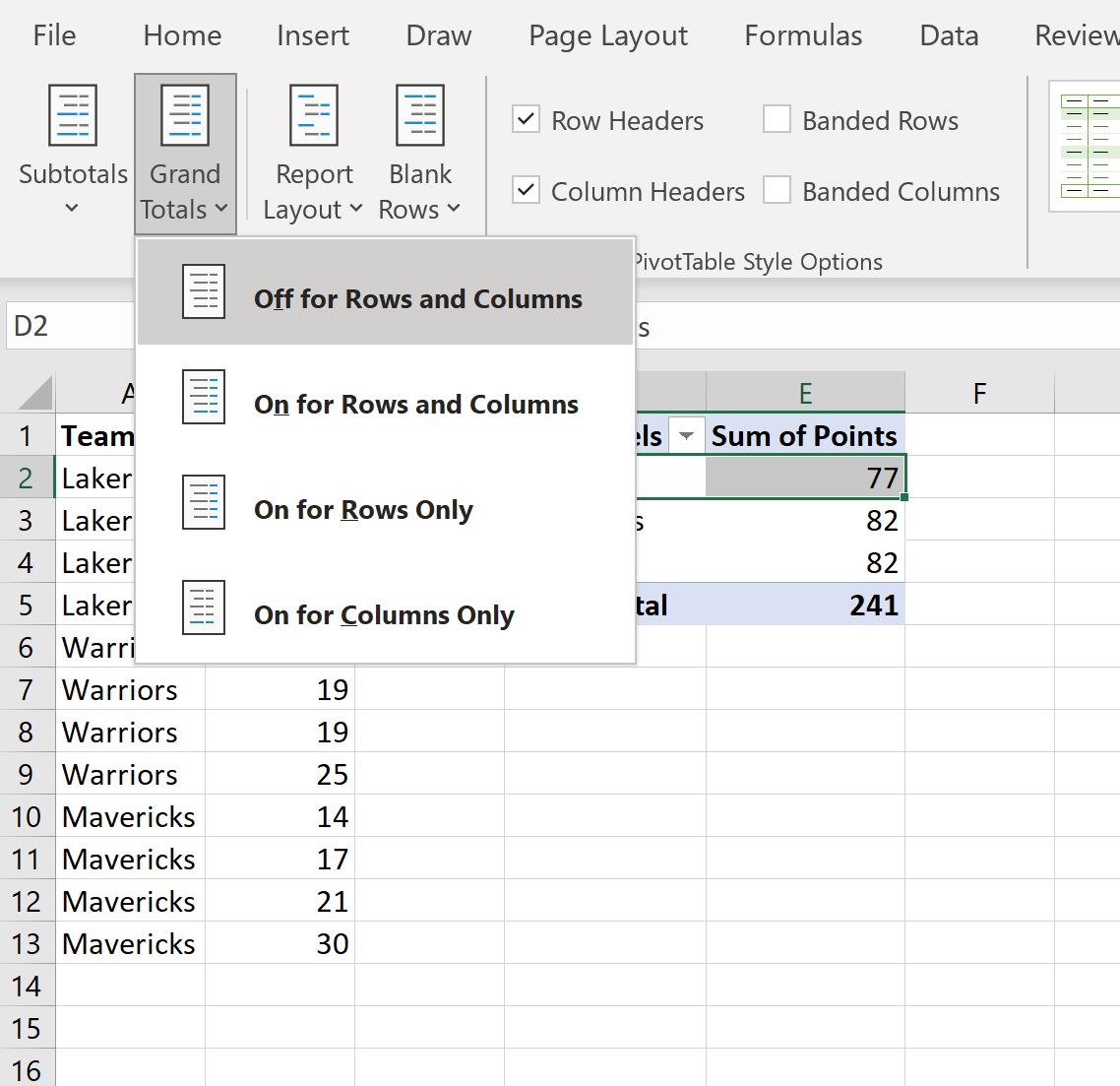Enable the Banded Rows checkbox
Viewport: 1120px width, 1086px height.
pyautogui.click(x=778, y=120)
